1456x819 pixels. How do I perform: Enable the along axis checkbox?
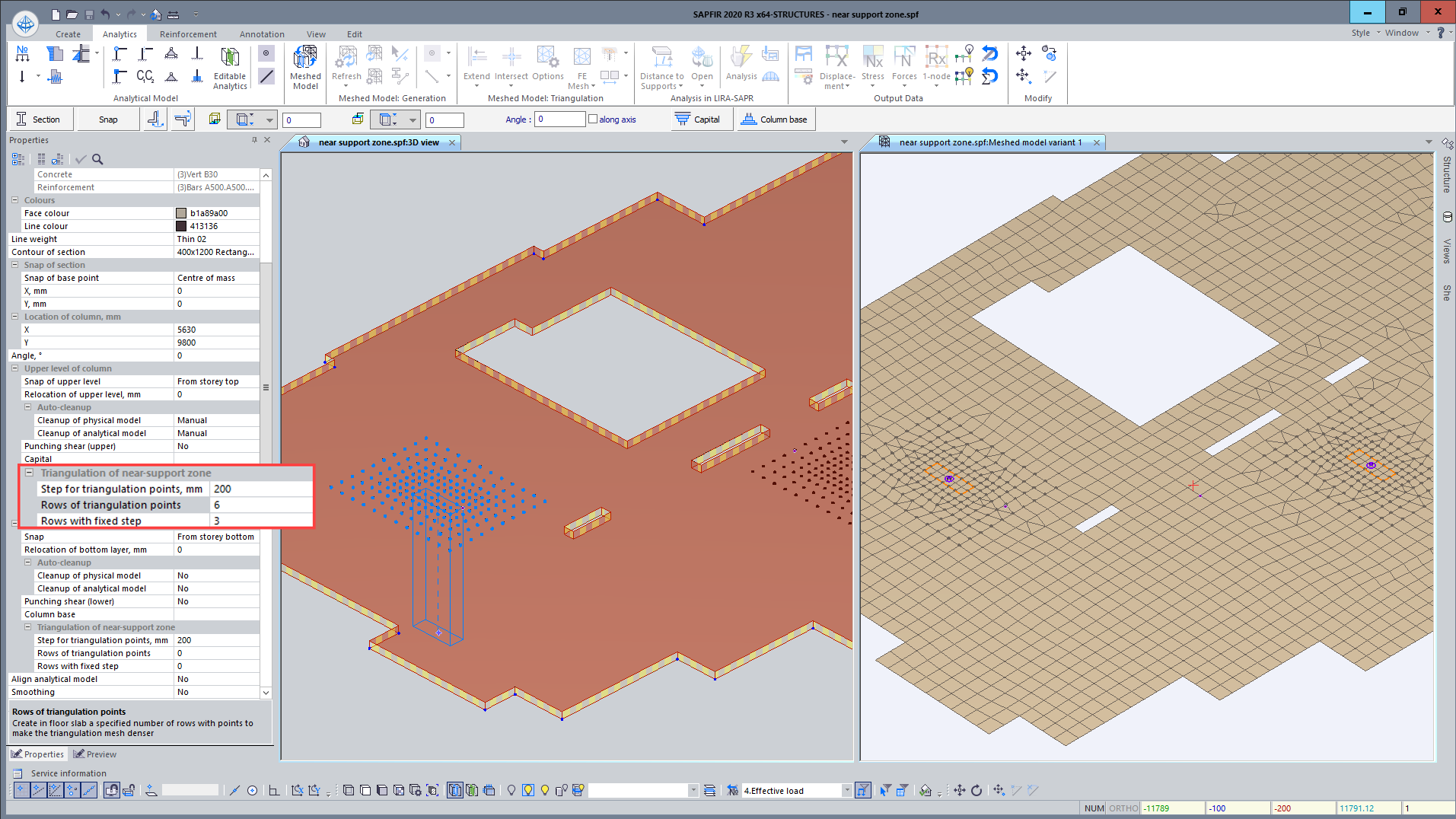pos(593,120)
